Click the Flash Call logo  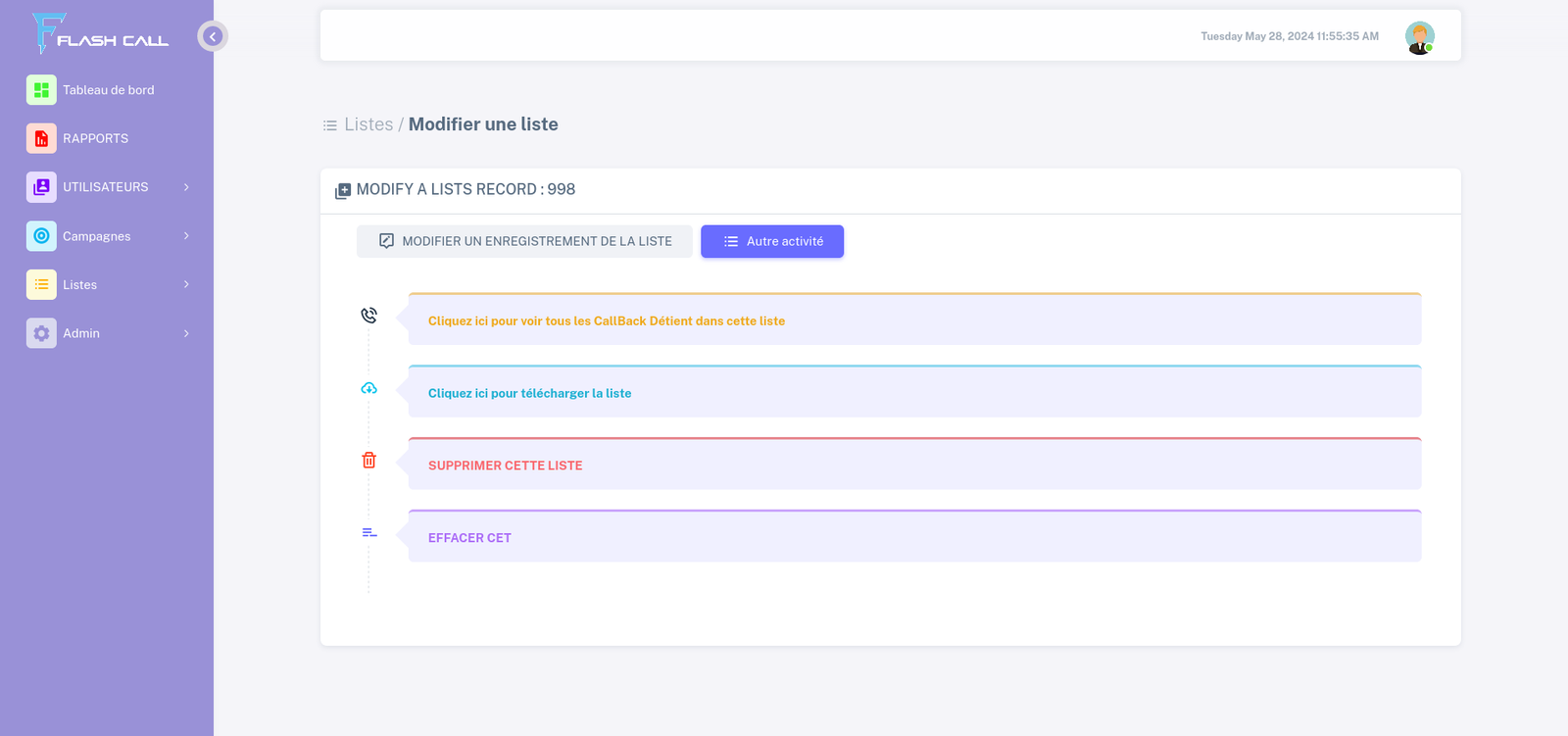click(x=100, y=34)
